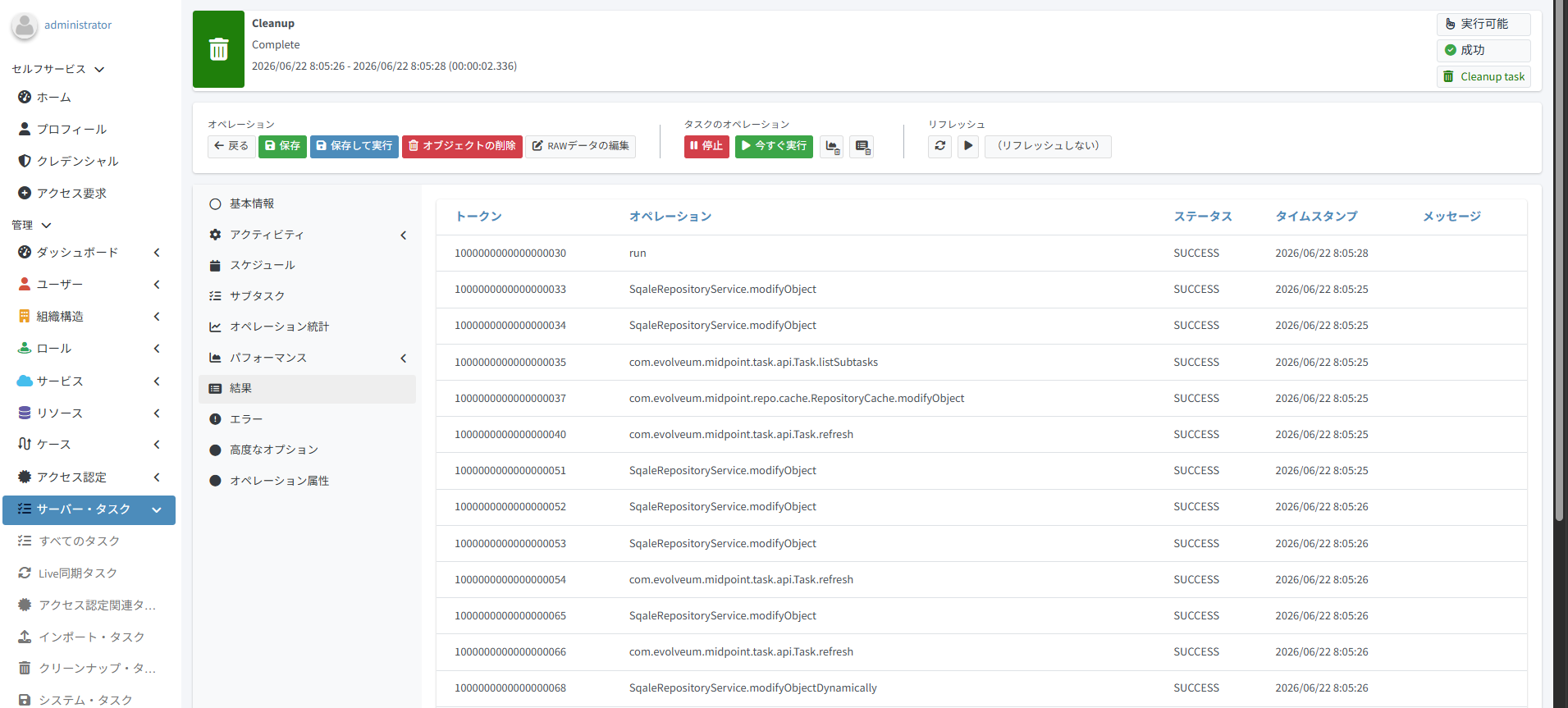Click 今すぐ実行 button

[774, 146]
